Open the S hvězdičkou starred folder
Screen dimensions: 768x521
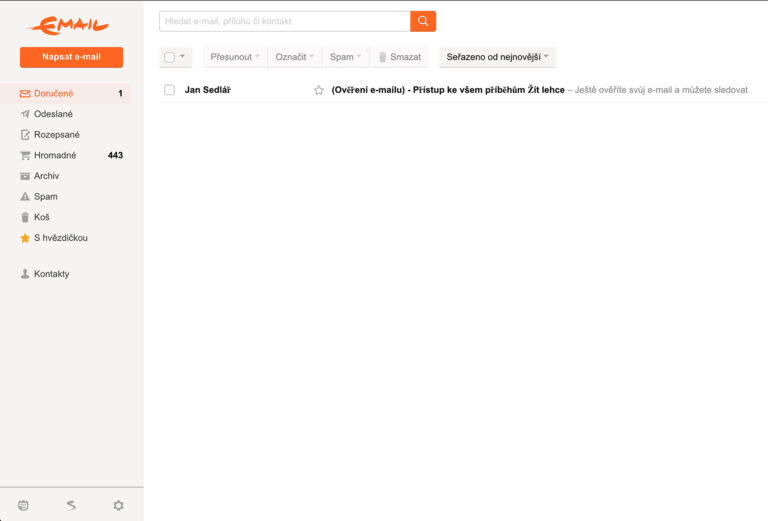point(60,238)
